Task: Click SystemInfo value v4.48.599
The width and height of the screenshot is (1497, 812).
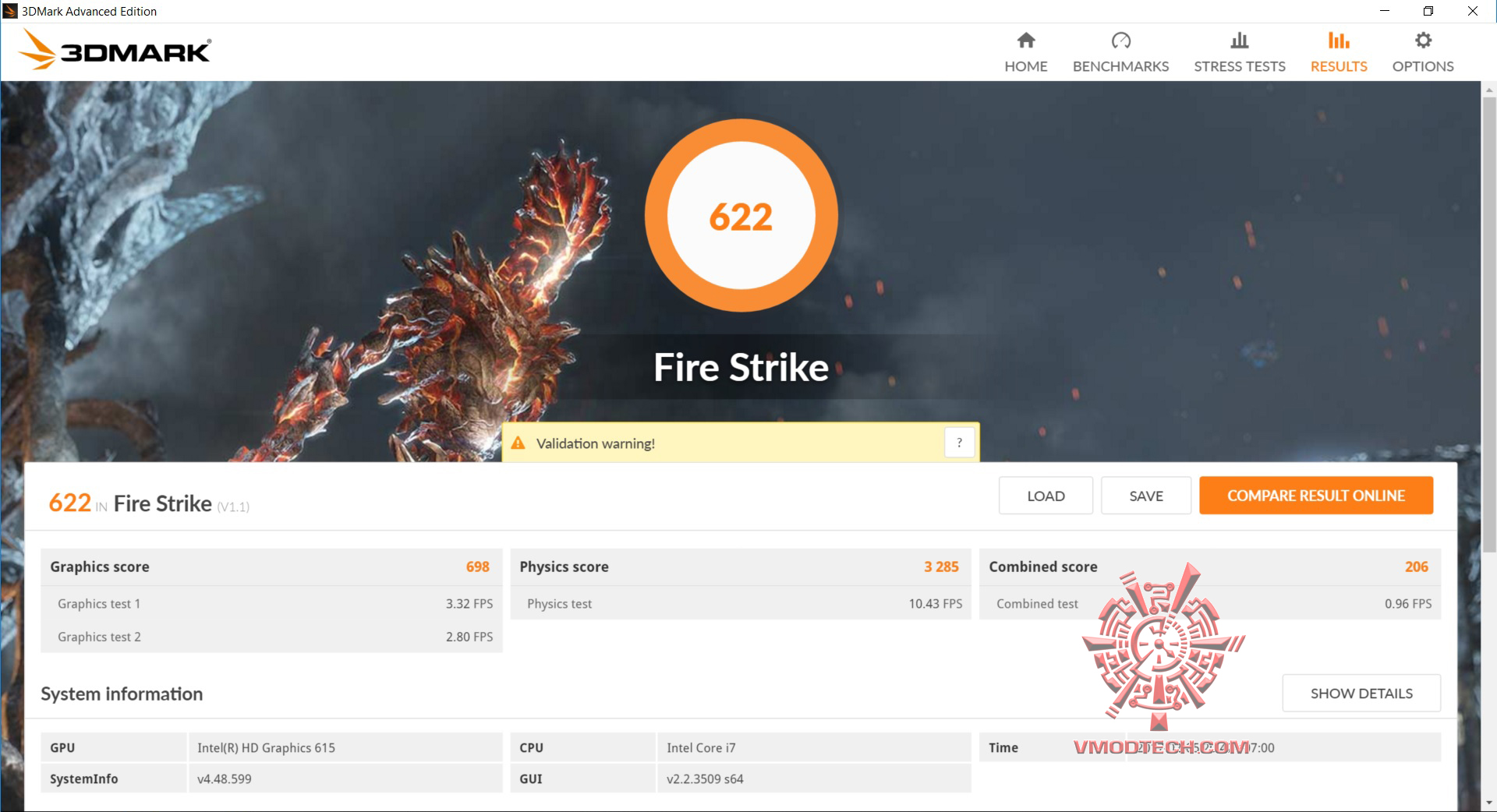Action: [225, 778]
